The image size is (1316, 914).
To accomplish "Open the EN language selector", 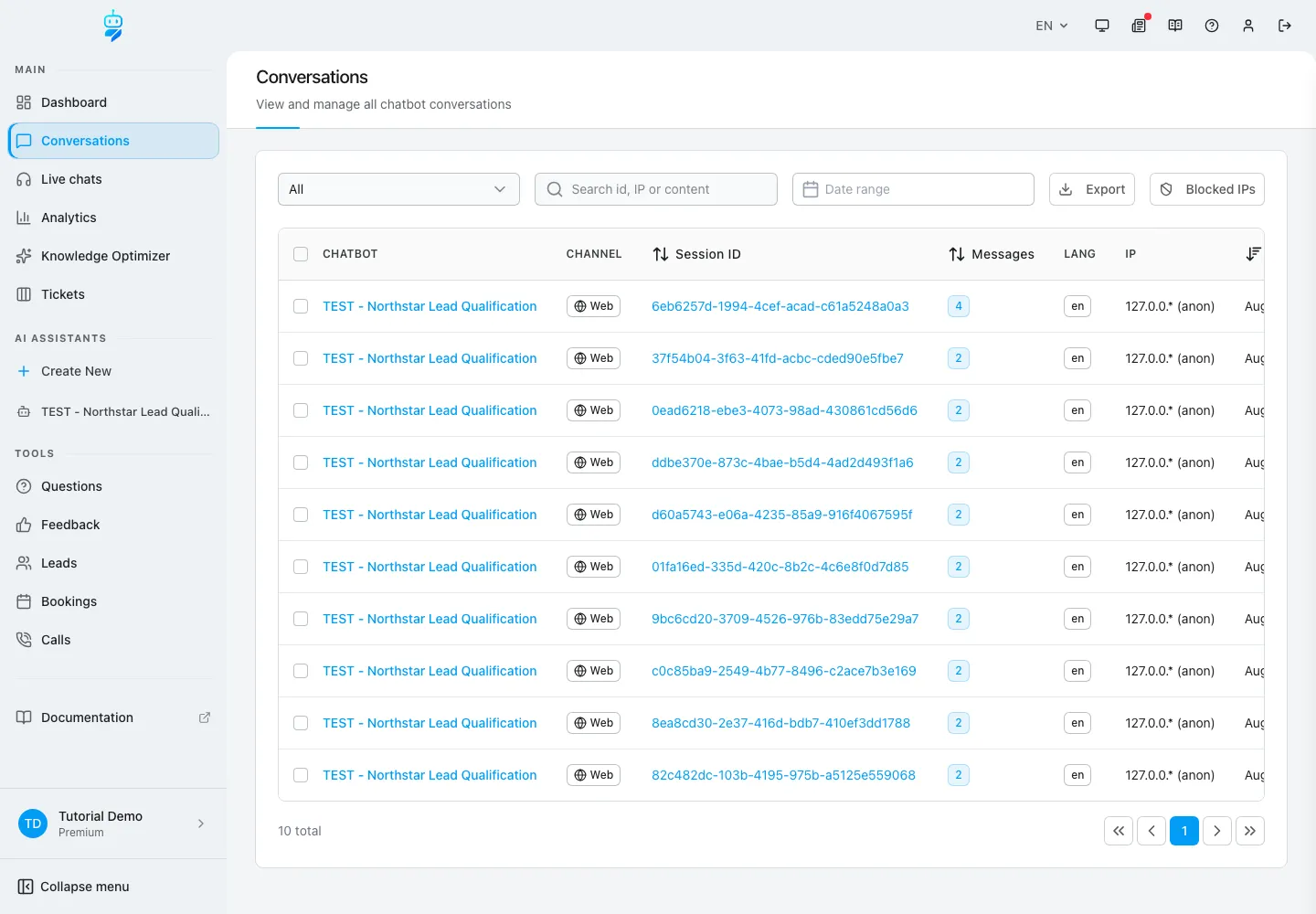I will click(1052, 26).
